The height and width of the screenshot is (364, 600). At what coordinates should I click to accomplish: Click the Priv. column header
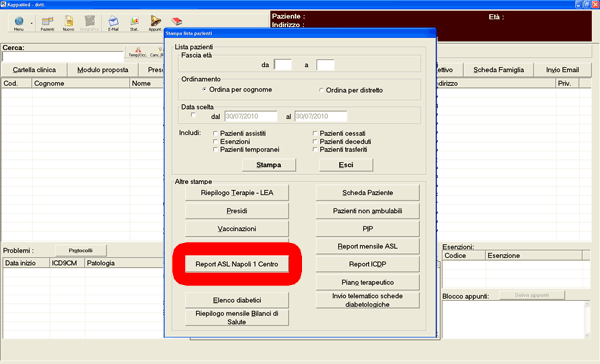[x=567, y=83]
